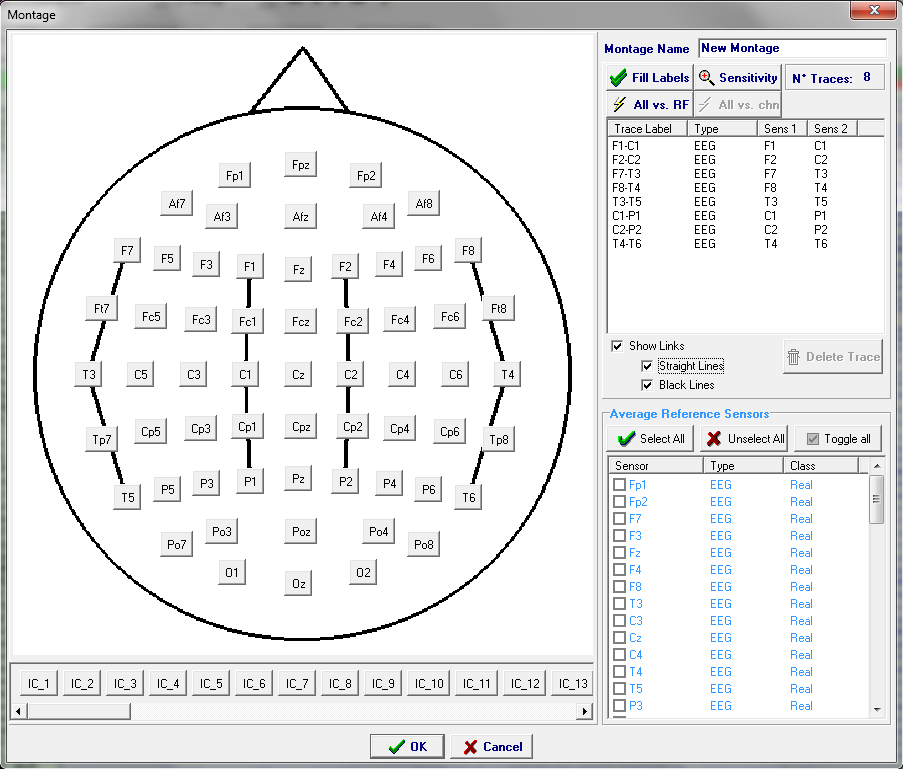
Task: Click the IC_9 component button
Action: point(383,683)
